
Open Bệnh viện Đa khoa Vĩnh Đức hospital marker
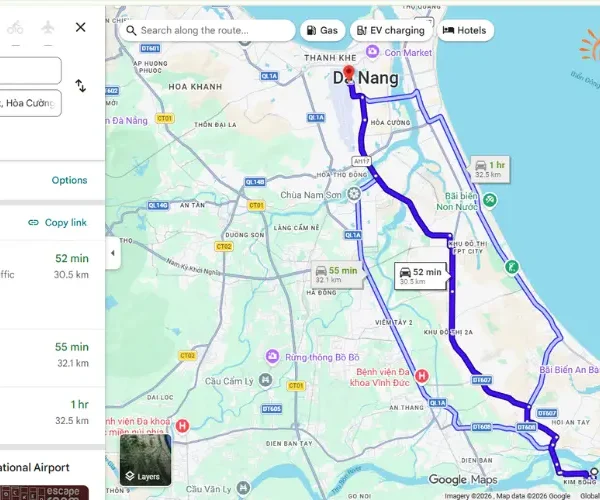pos(422,375)
